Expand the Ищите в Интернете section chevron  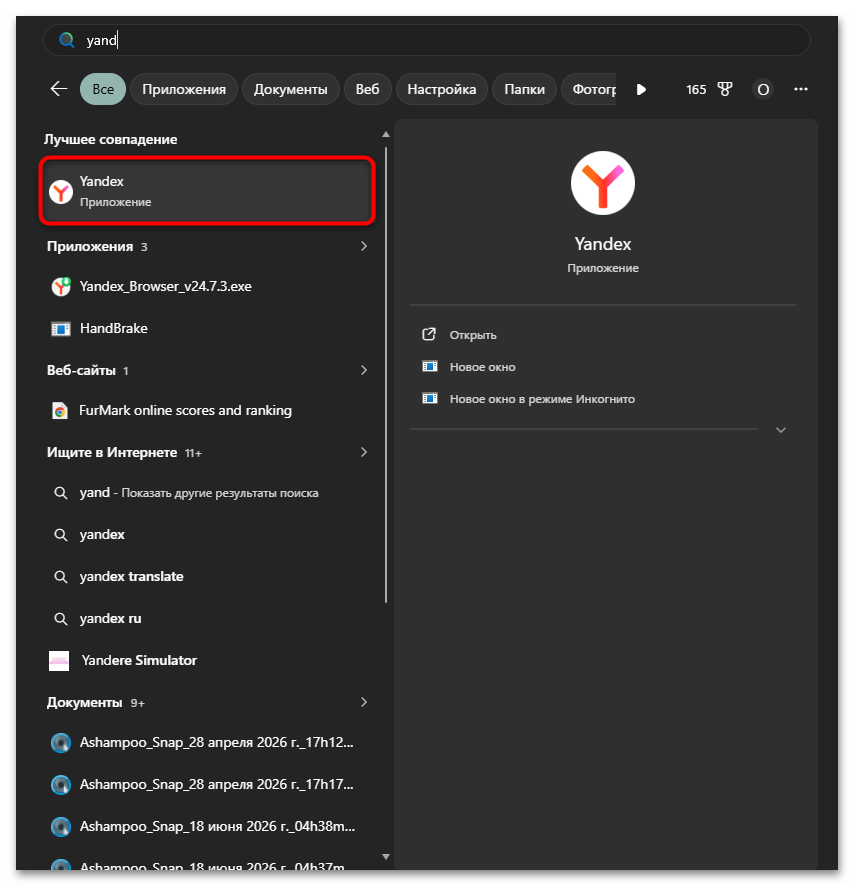point(363,452)
